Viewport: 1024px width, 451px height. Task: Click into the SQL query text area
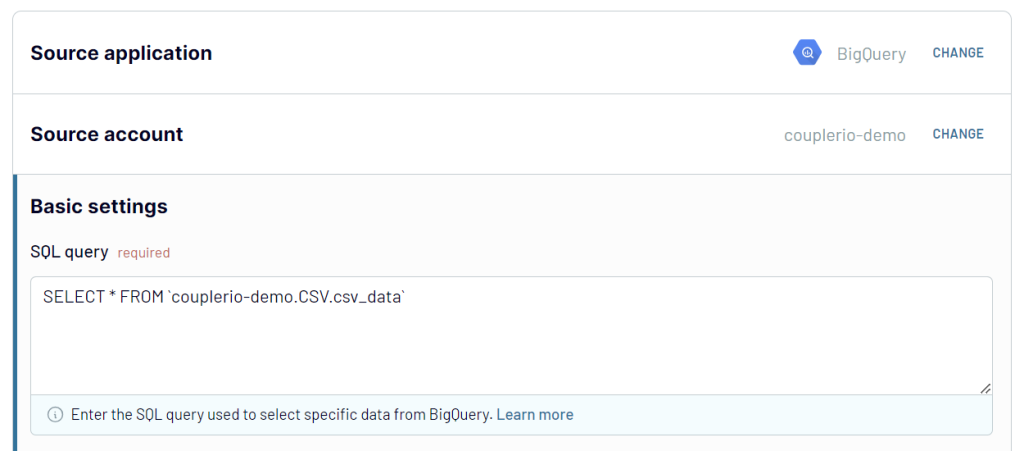511,335
